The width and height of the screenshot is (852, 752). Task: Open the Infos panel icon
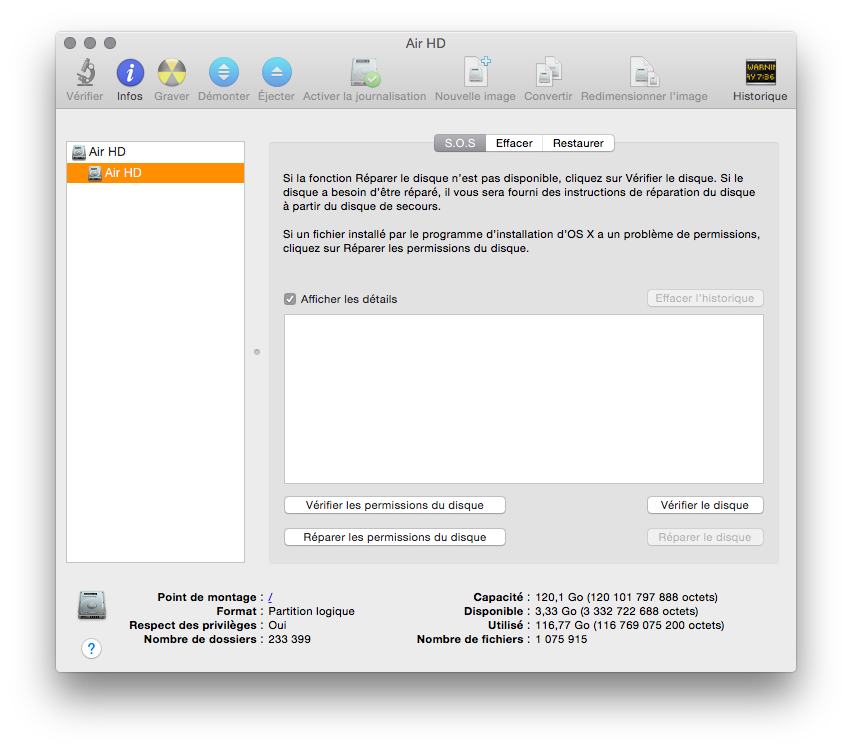[130, 73]
